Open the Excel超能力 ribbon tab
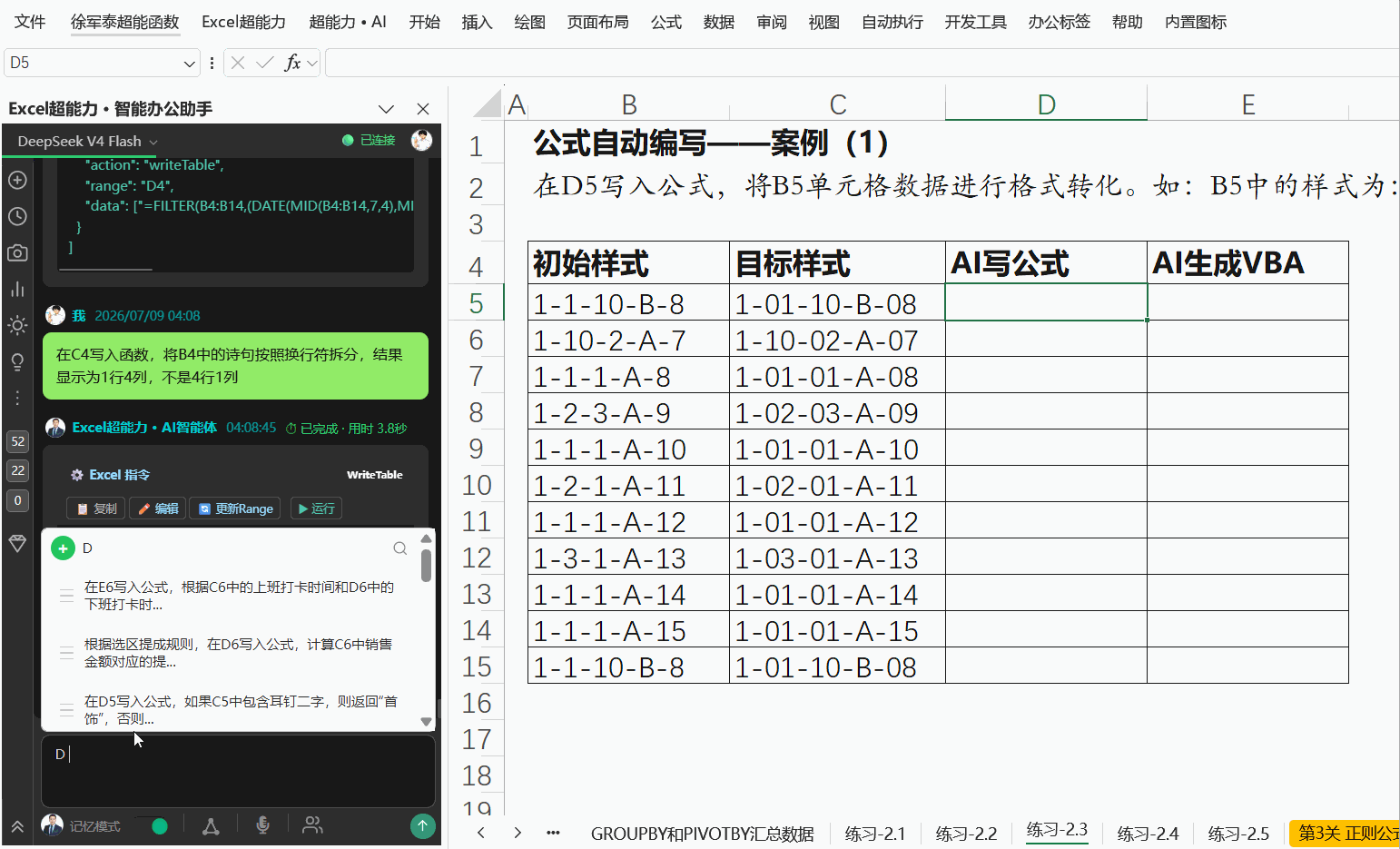This screenshot has width=1400, height=849. 243,22
